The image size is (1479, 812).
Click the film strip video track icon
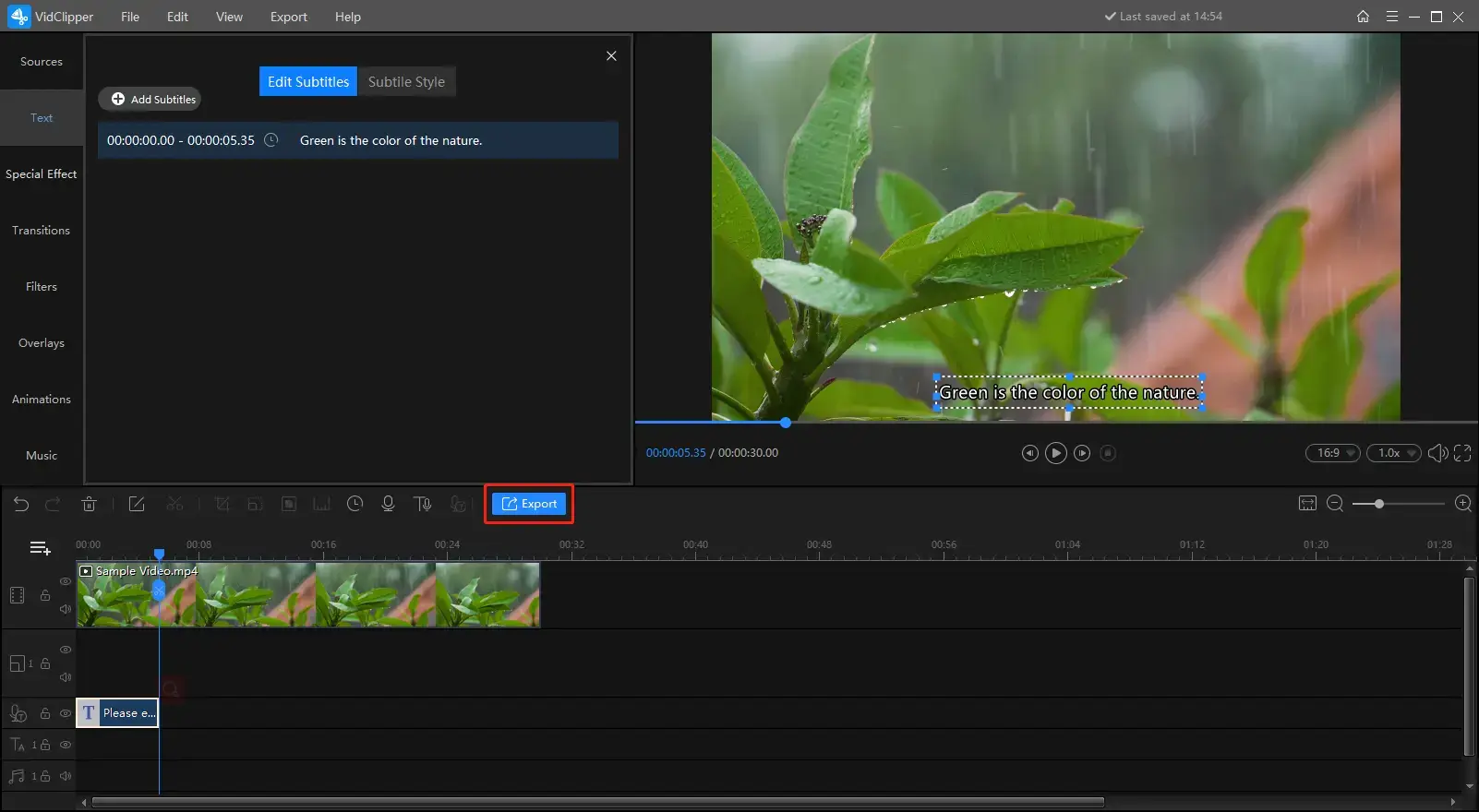pos(18,595)
